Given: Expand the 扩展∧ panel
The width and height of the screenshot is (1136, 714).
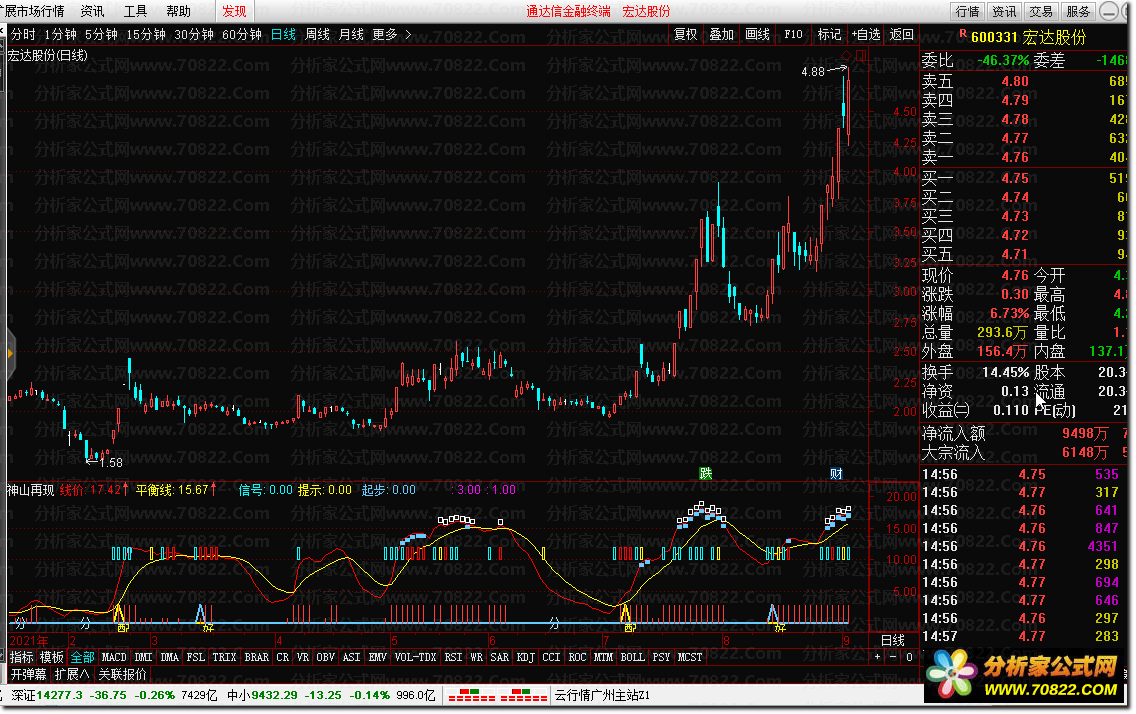Looking at the screenshot, I should (72, 674).
